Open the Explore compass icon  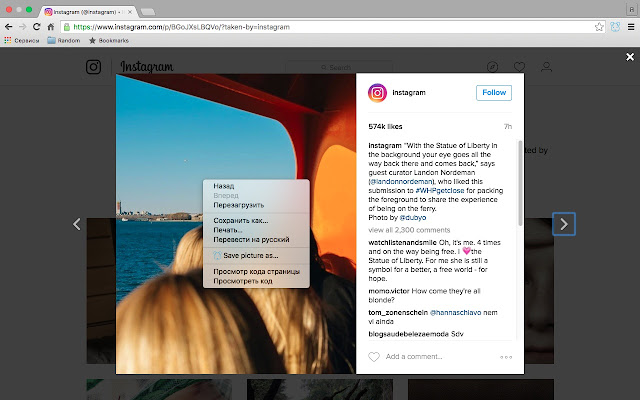[x=493, y=67]
